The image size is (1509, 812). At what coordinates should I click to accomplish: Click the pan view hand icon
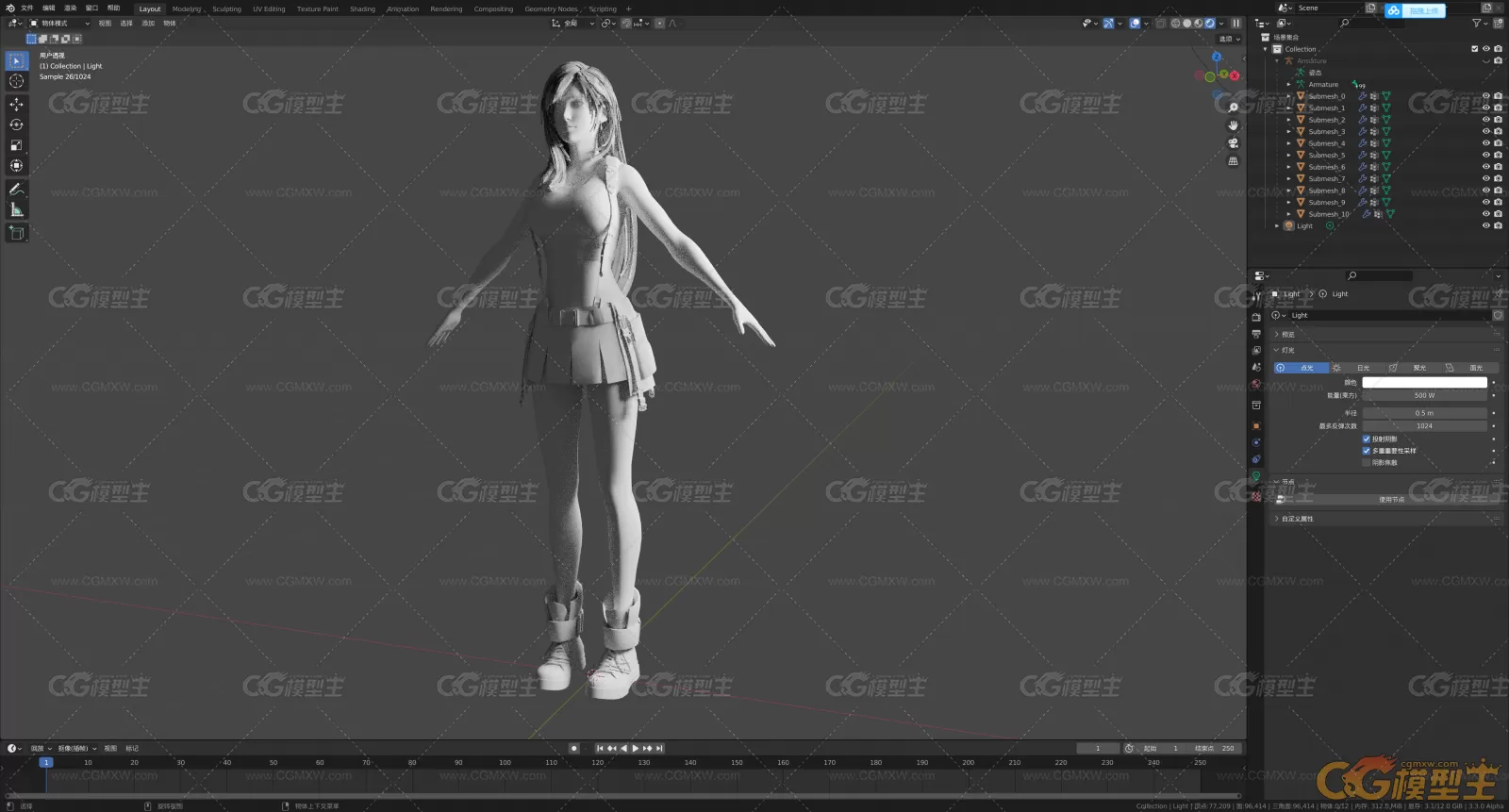click(x=1233, y=125)
